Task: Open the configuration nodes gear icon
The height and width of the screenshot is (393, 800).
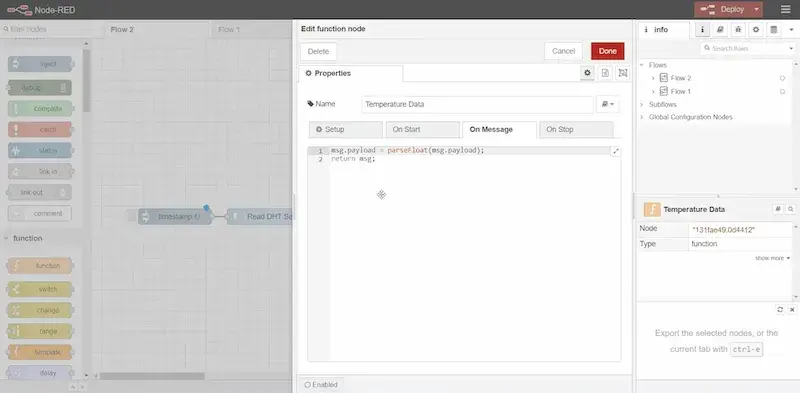Action: [756, 30]
